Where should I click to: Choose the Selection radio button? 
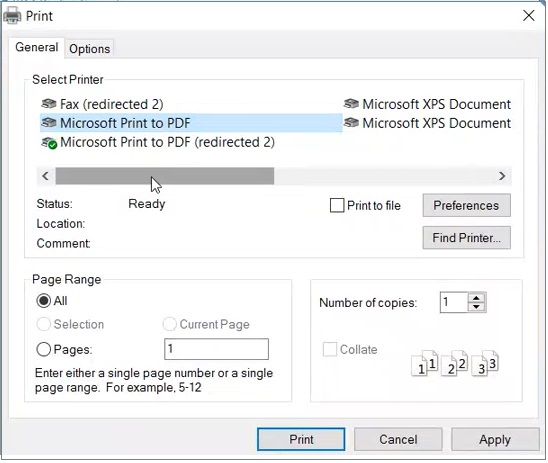point(44,324)
